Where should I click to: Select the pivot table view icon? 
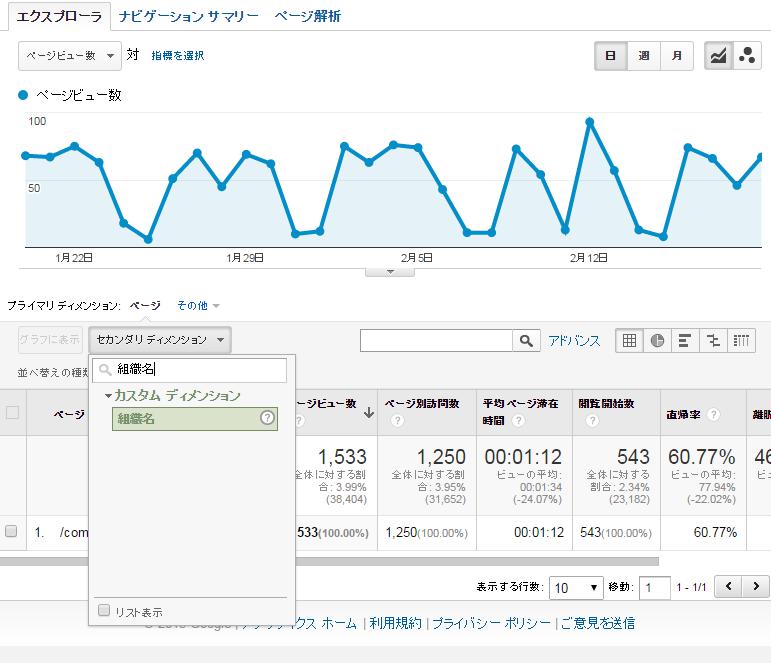[x=742, y=340]
